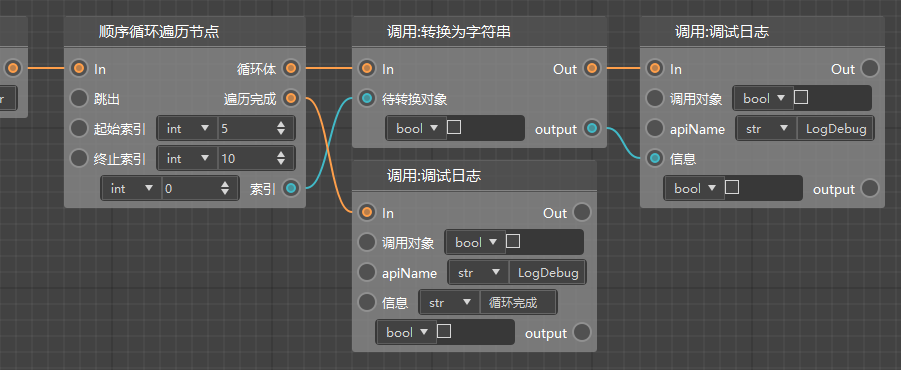Toggle 调用对象 checkbox in upper-right 调用:调试日志
Image resolution: width=901 pixels, height=370 pixels.
click(801, 97)
